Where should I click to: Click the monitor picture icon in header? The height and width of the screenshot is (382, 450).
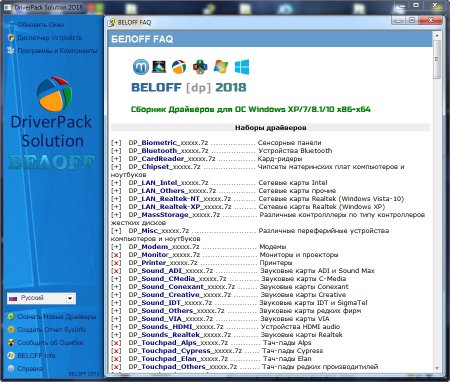(159, 67)
